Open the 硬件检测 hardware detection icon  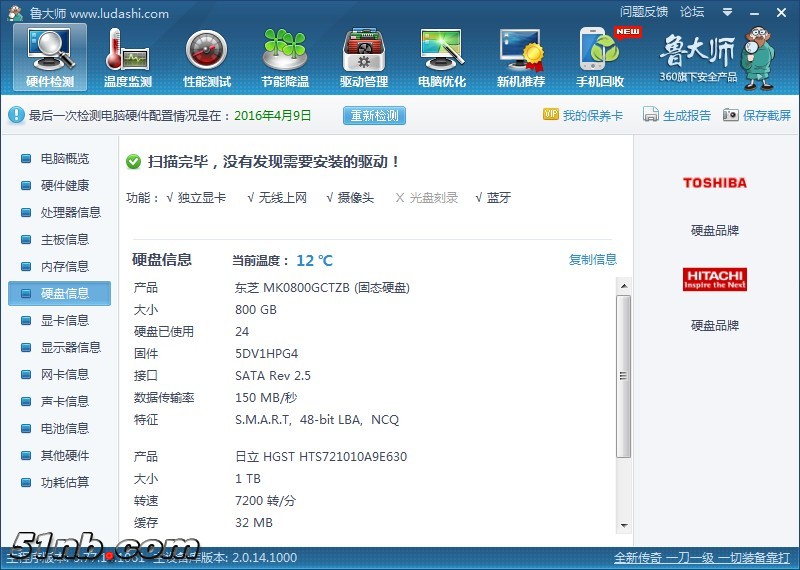click(x=50, y=56)
